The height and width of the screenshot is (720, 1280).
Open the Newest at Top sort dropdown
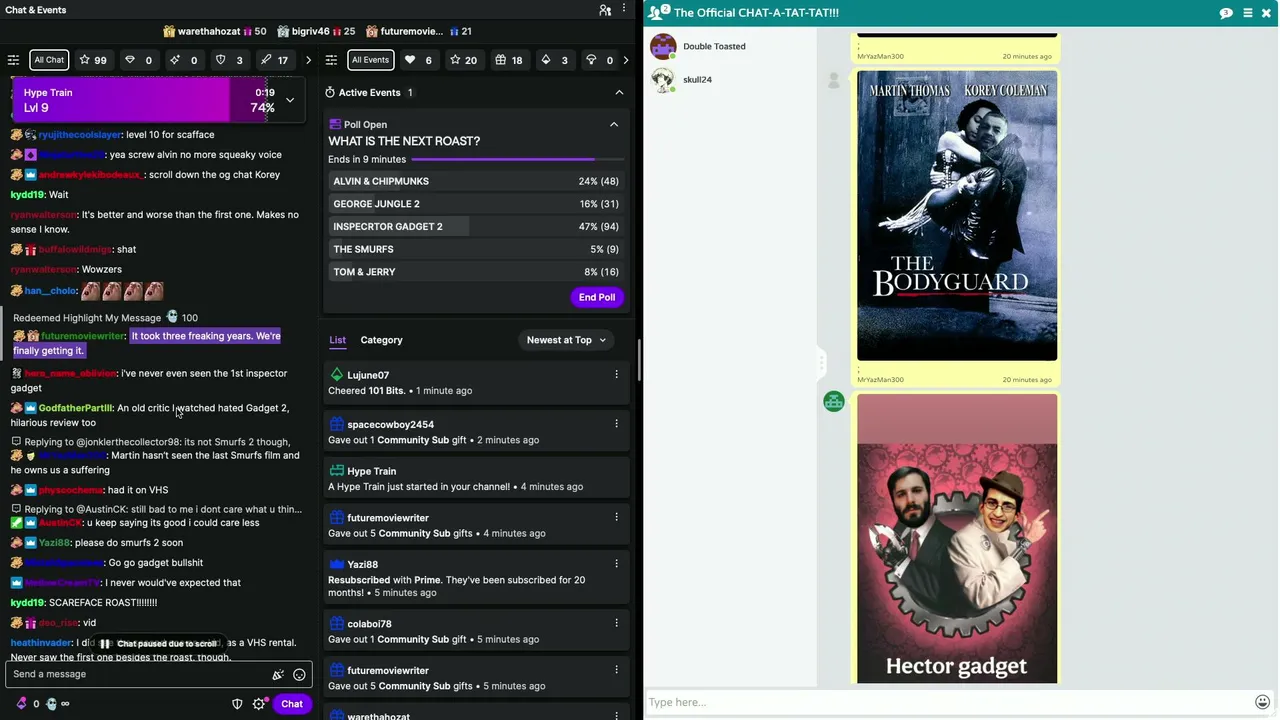coord(566,340)
